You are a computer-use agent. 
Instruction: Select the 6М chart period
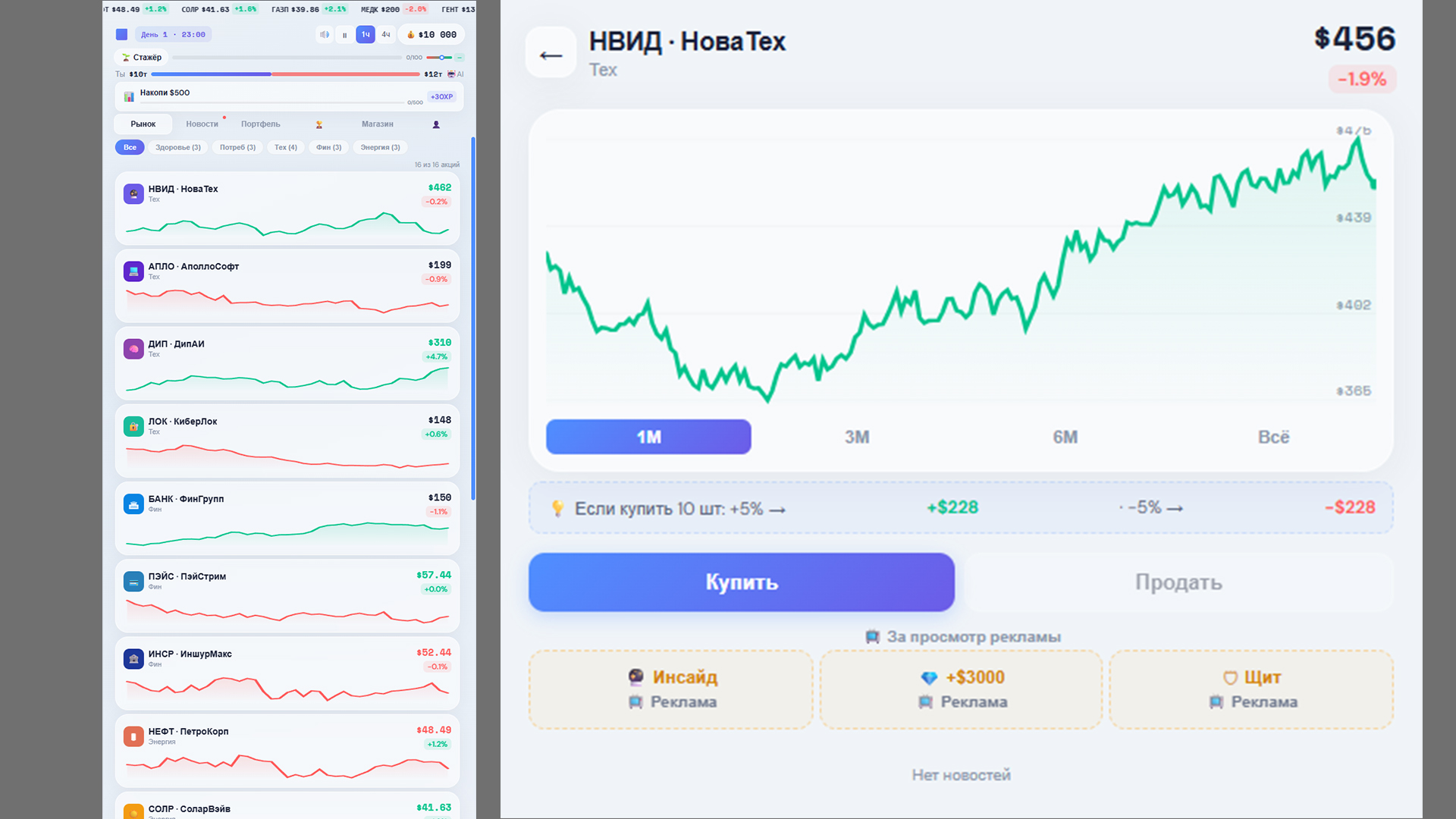(x=1065, y=437)
